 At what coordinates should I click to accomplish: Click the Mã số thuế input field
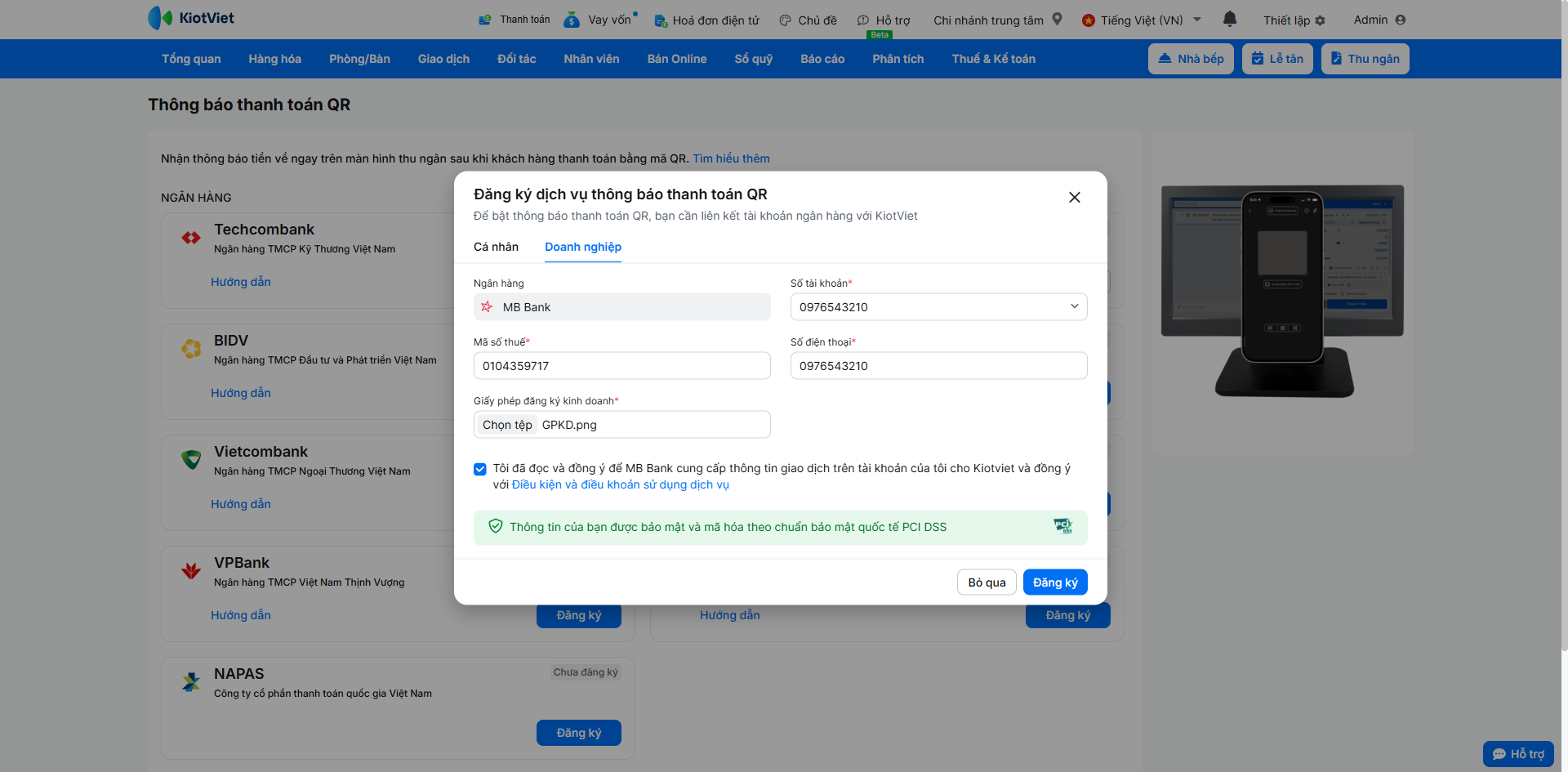(622, 365)
